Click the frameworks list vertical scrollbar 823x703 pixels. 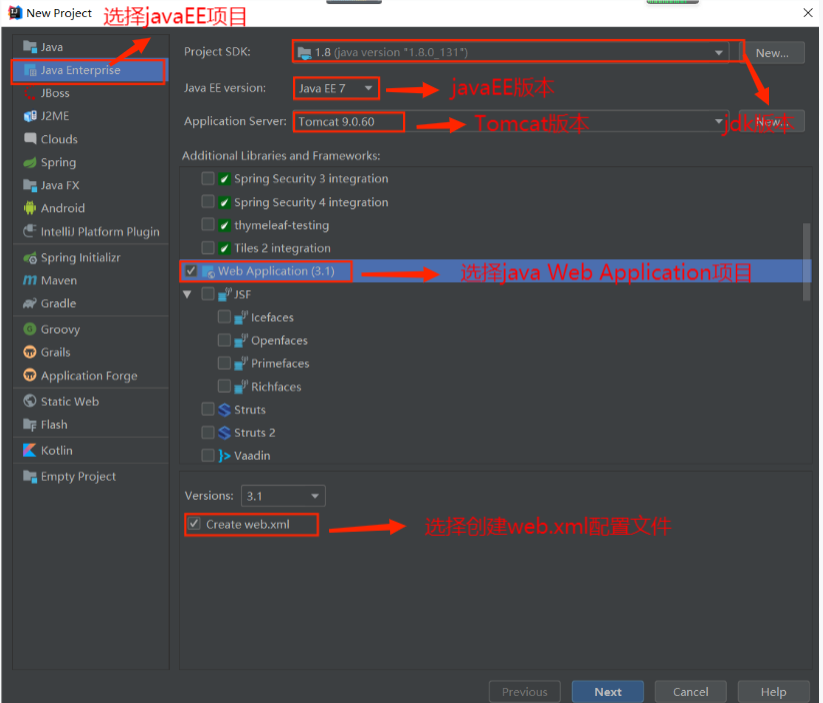click(807, 261)
